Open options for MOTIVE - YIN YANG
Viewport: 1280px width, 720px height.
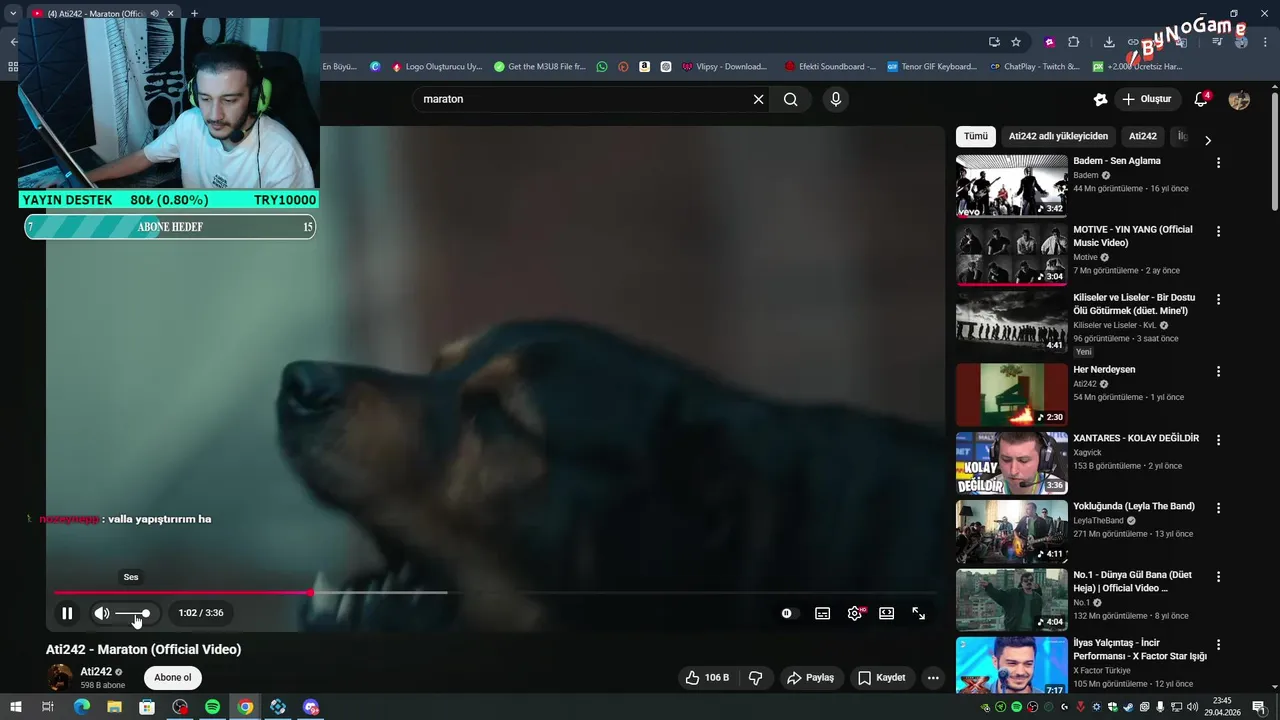pyautogui.click(x=1218, y=231)
